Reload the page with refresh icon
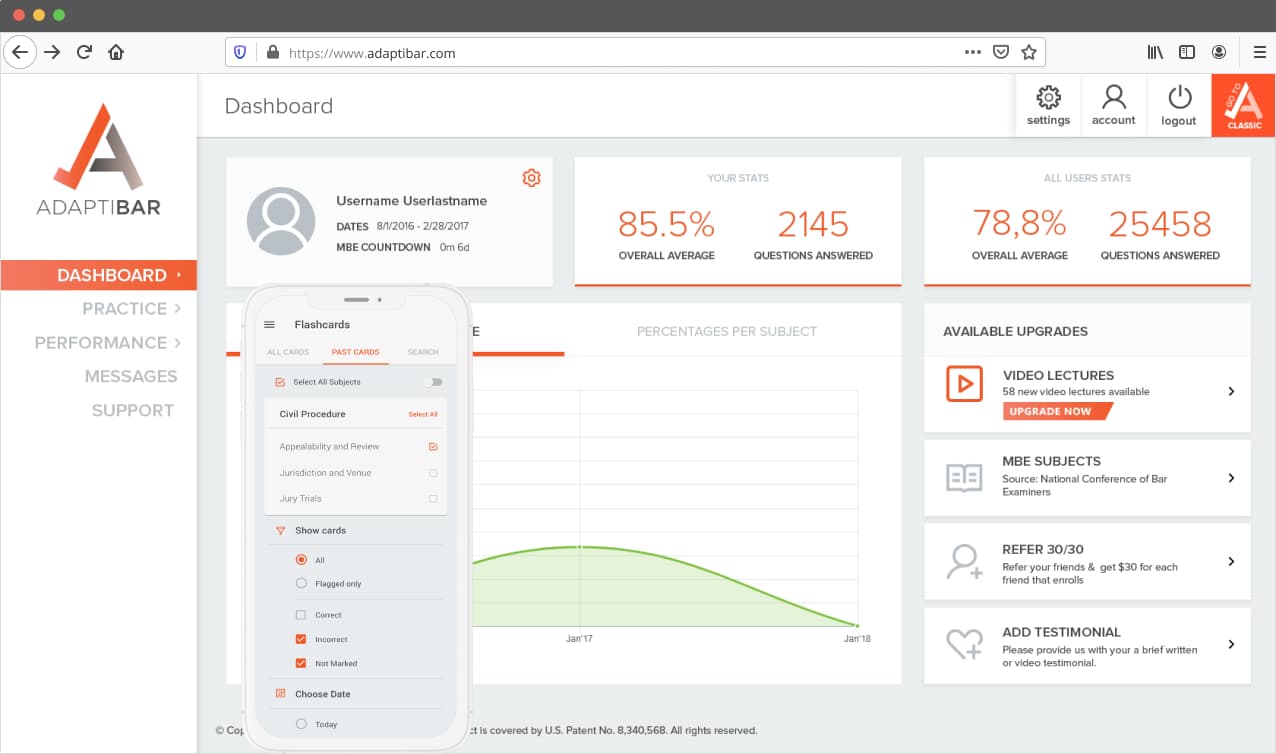Screen dimensions: 1276x754 point(84,52)
